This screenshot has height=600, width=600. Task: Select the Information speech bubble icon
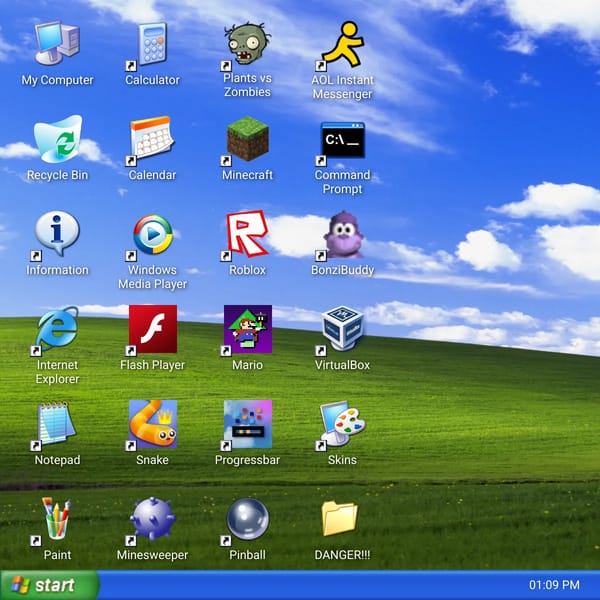[57, 233]
